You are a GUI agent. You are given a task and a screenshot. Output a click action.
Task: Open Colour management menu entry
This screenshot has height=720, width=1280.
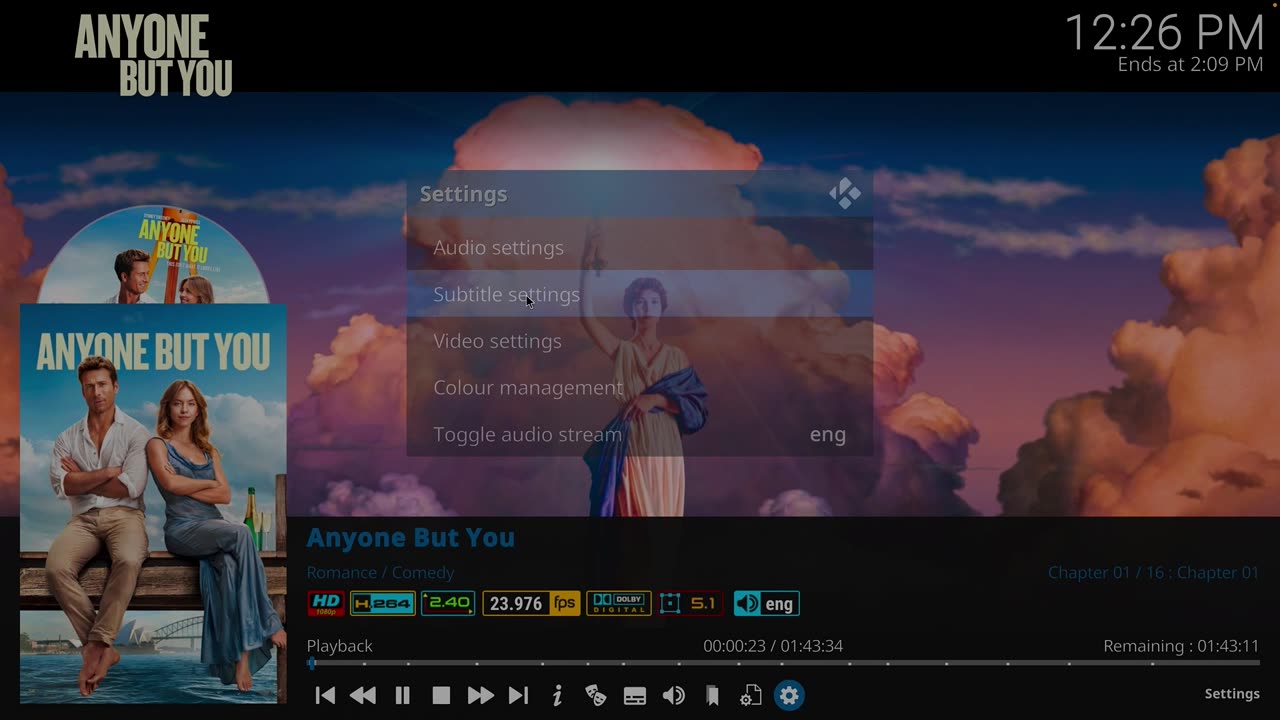(640, 387)
